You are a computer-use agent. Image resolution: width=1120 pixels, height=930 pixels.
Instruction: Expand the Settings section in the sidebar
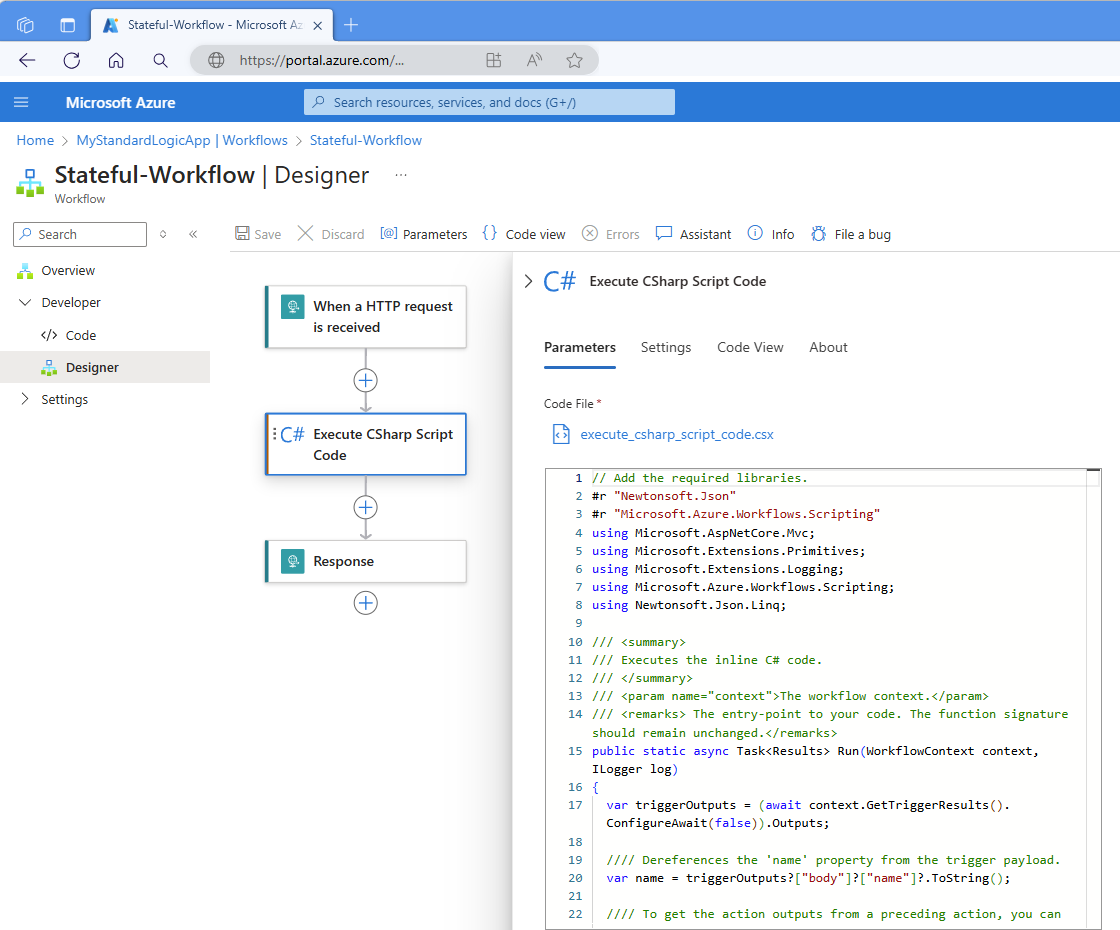pos(24,399)
